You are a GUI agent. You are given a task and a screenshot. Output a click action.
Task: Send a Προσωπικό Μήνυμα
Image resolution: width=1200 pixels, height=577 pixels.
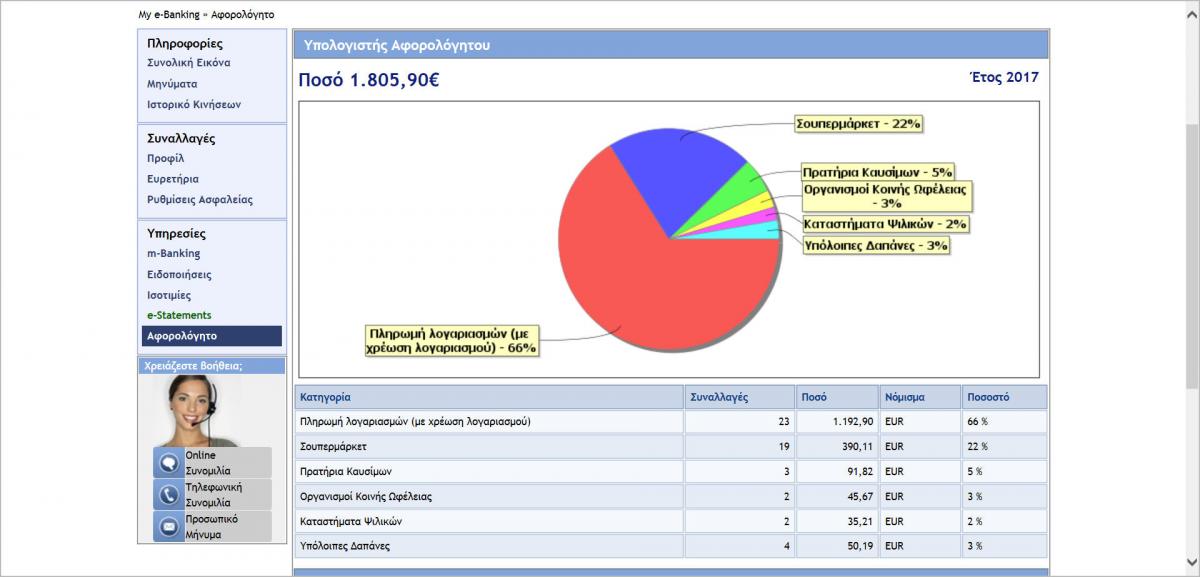210,526
